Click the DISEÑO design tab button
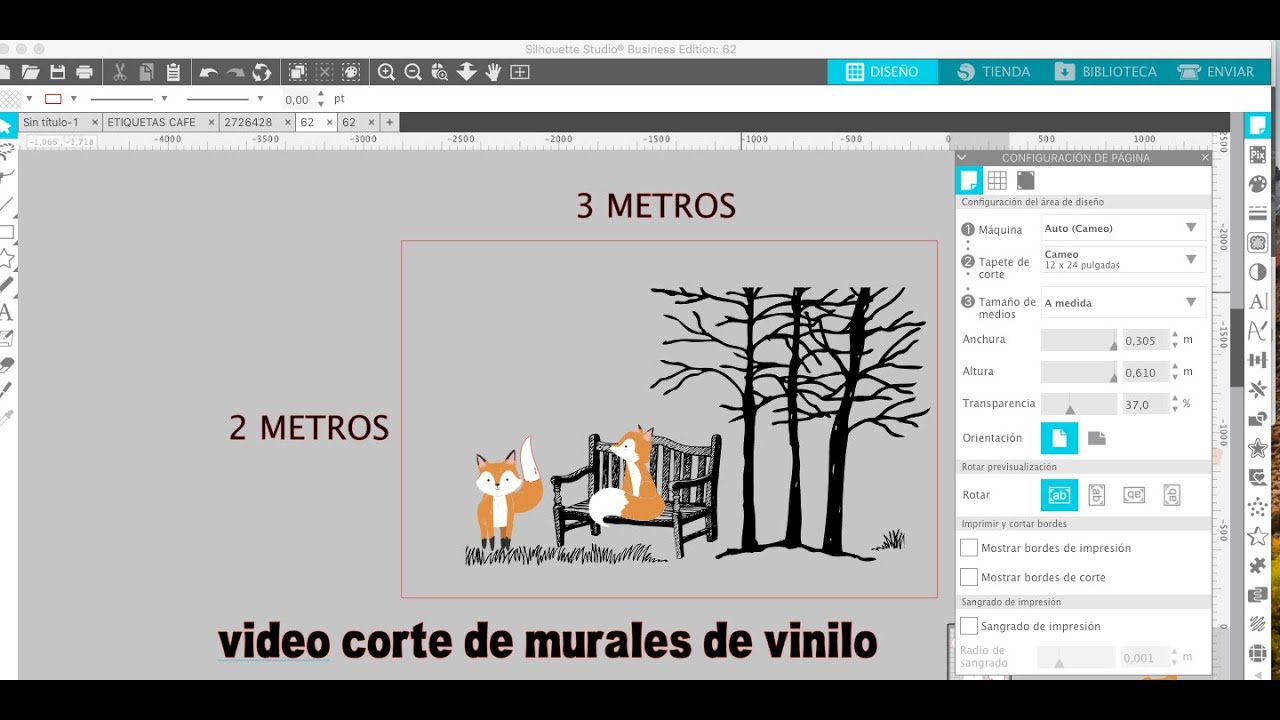Image resolution: width=1280 pixels, height=720 pixels. (x=882, y=72)
